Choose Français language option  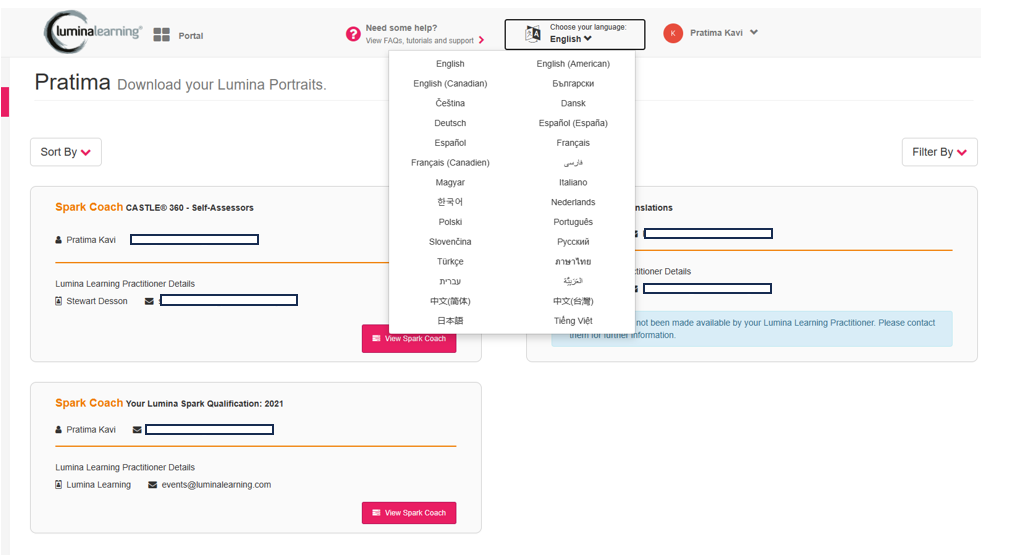pos(573,143)
